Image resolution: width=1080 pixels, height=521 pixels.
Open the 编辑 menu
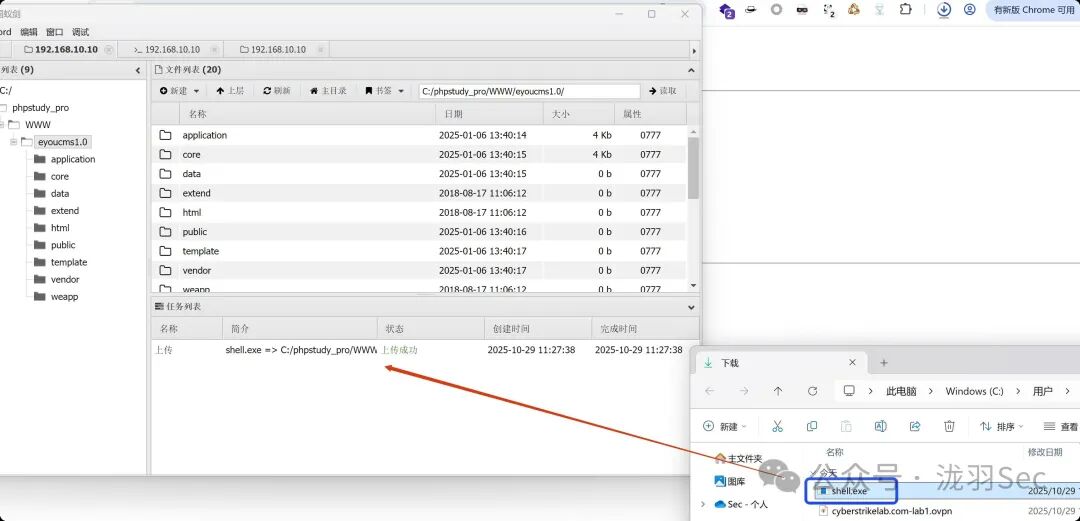(29, 32)
